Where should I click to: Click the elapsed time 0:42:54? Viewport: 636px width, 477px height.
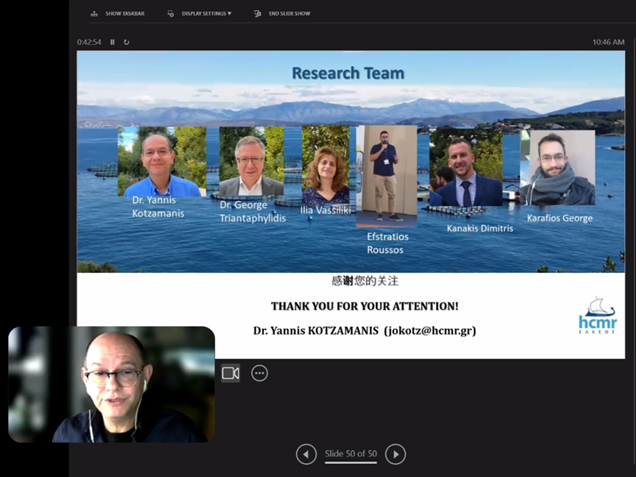click(89, 42)
